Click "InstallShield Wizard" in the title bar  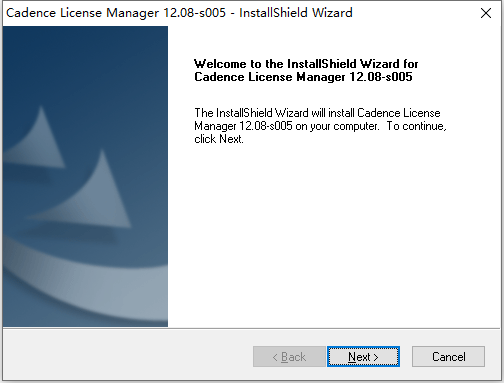(296, 13)
